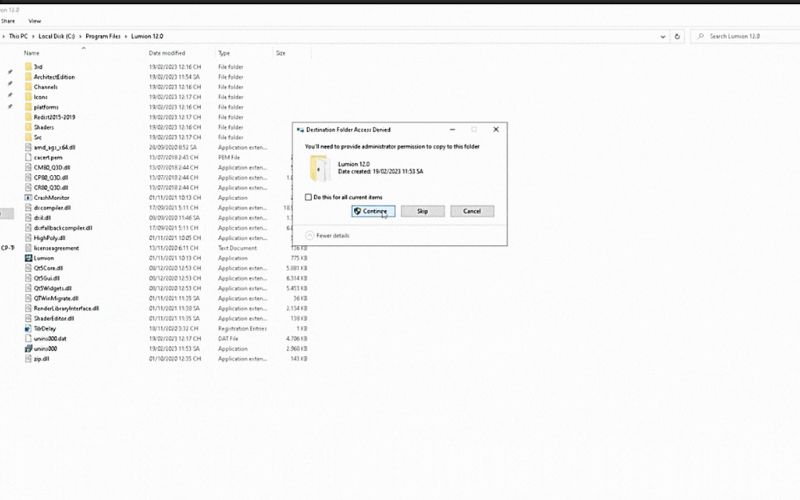
Task: Select the ShaderEditor.dll file icon
Action: tap(29, 318)
